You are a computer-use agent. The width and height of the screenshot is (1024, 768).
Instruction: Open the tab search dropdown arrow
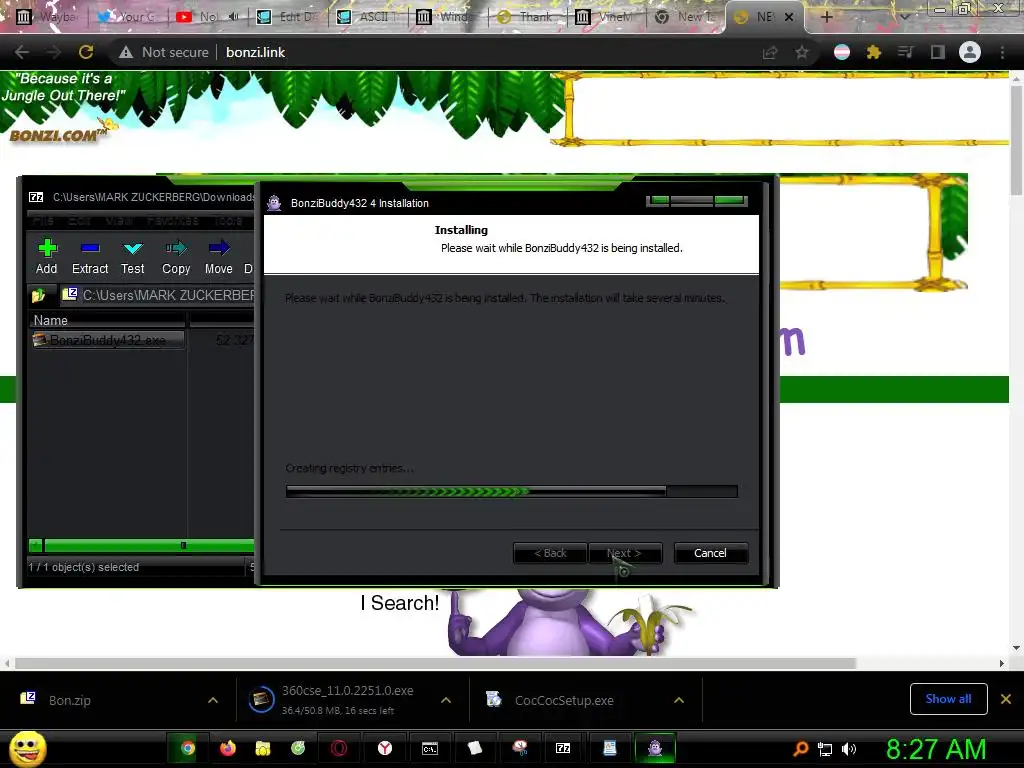[905, 17]
